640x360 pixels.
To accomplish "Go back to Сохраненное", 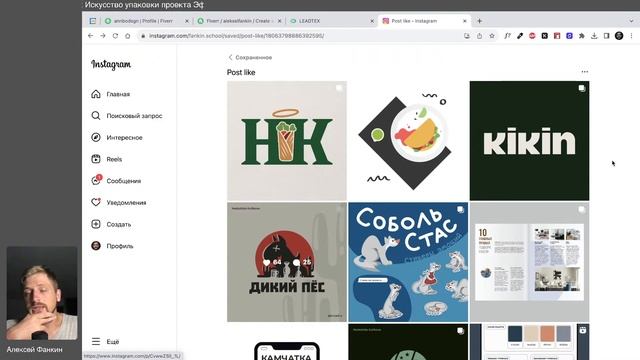I will click(x=250, y=58).
